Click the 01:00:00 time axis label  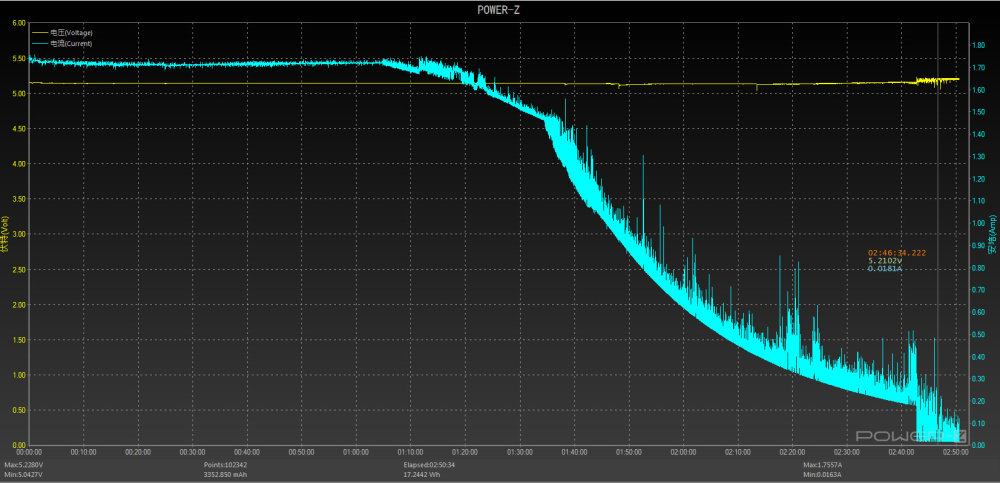pyautogui.click(x=356, y=452)
